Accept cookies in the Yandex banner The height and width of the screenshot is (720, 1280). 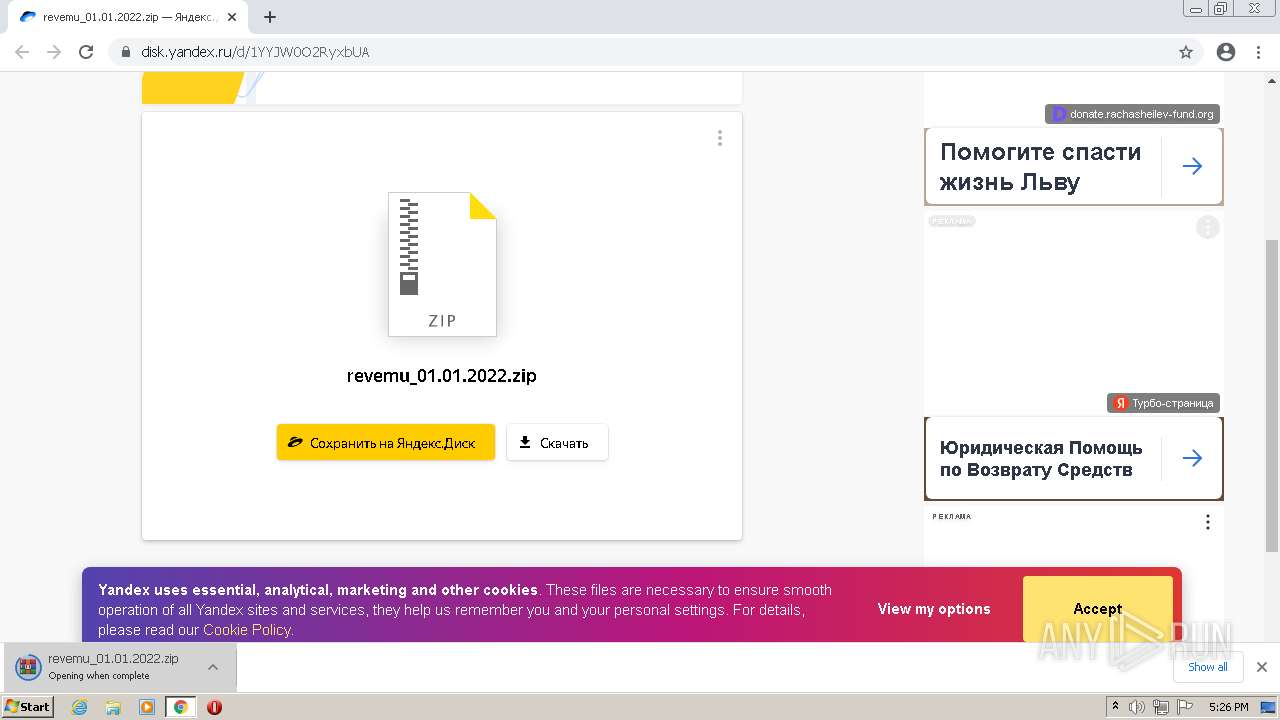click(x=1098, y=609)
